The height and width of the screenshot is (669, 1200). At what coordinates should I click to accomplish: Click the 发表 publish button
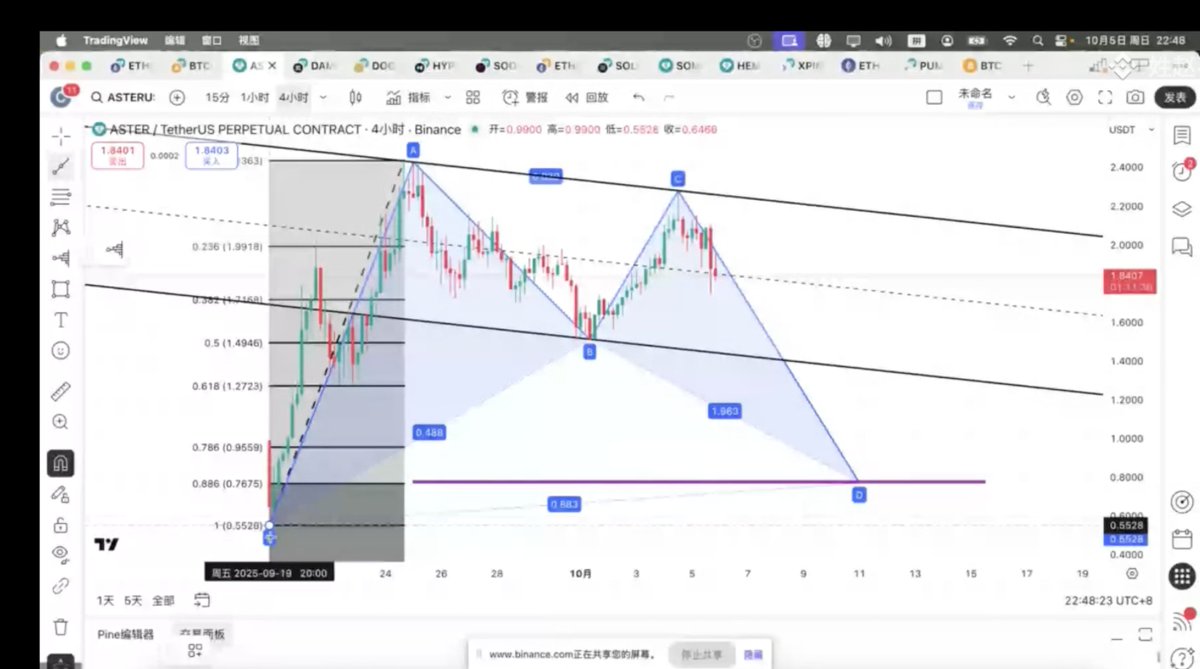coord(1175,97)
